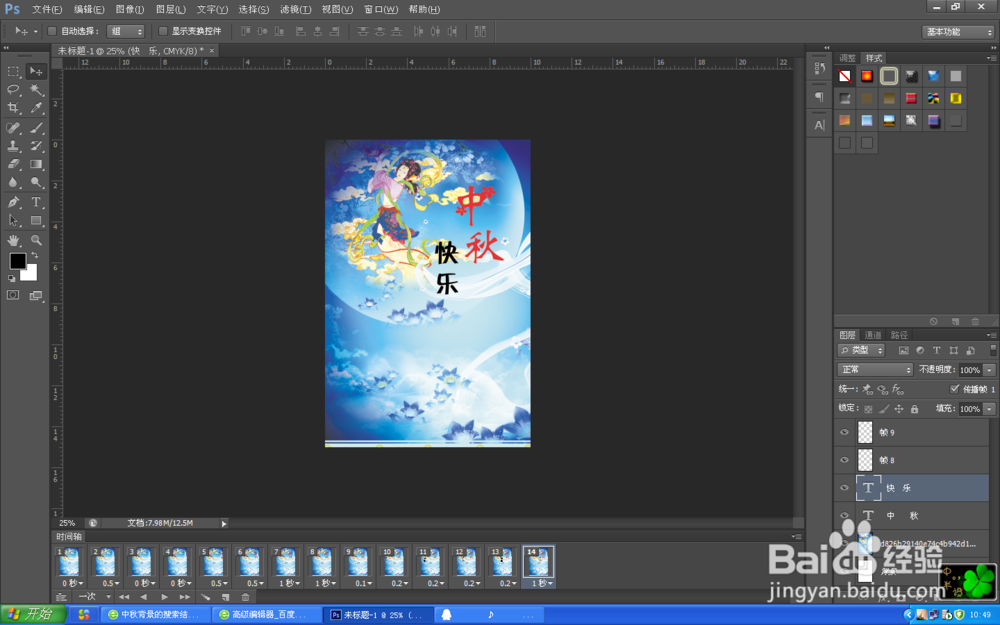Select the Healing Brush tool
Screen dimensions: 1000x625
[x=13, y=128]
